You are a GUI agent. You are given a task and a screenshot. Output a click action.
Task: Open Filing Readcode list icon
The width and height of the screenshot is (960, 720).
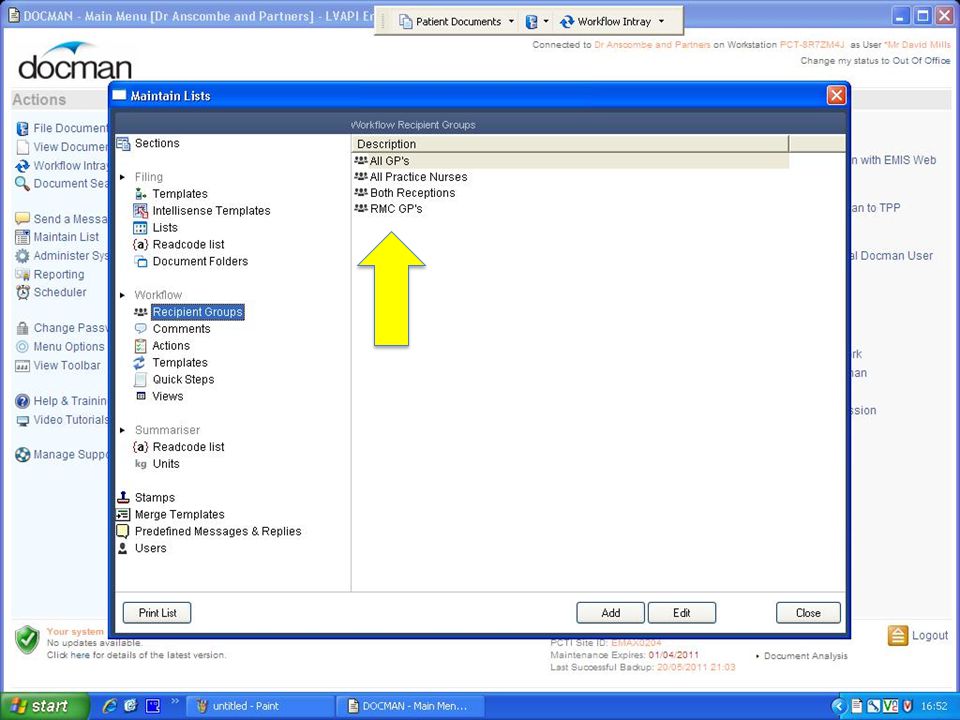pos(140,244)
